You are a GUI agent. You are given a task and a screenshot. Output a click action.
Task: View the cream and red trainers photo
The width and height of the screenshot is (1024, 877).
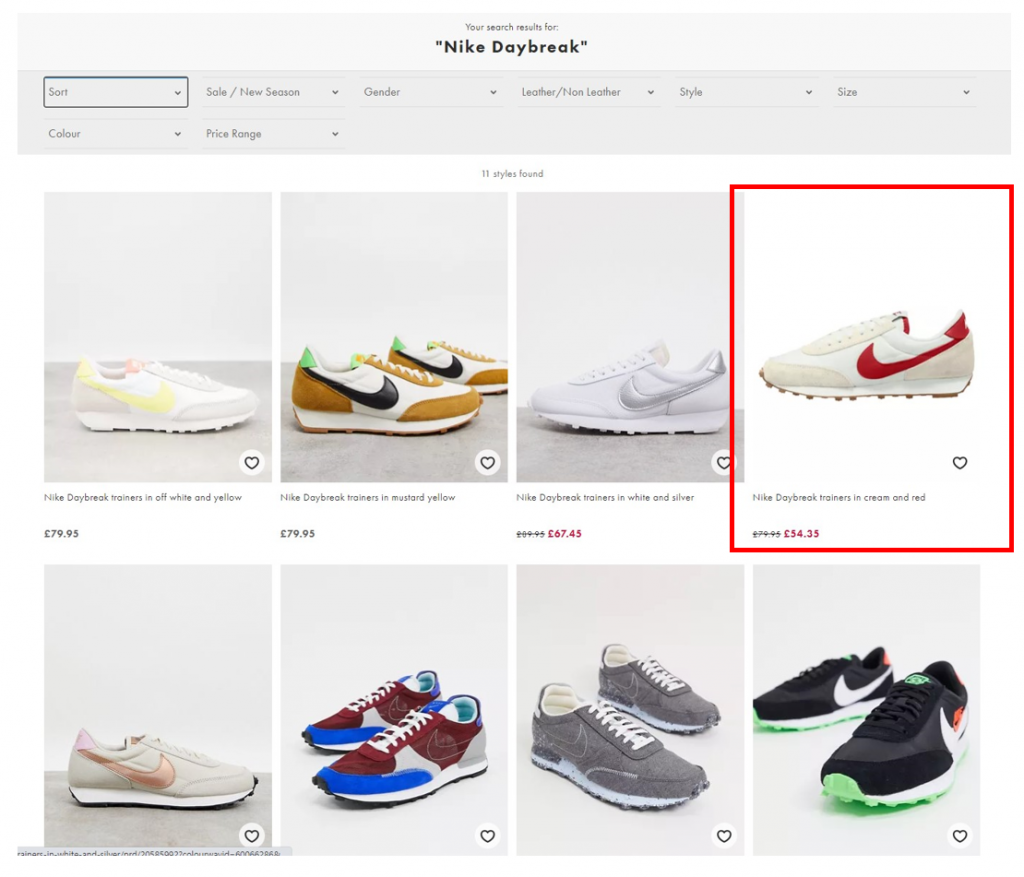[867, 337]
